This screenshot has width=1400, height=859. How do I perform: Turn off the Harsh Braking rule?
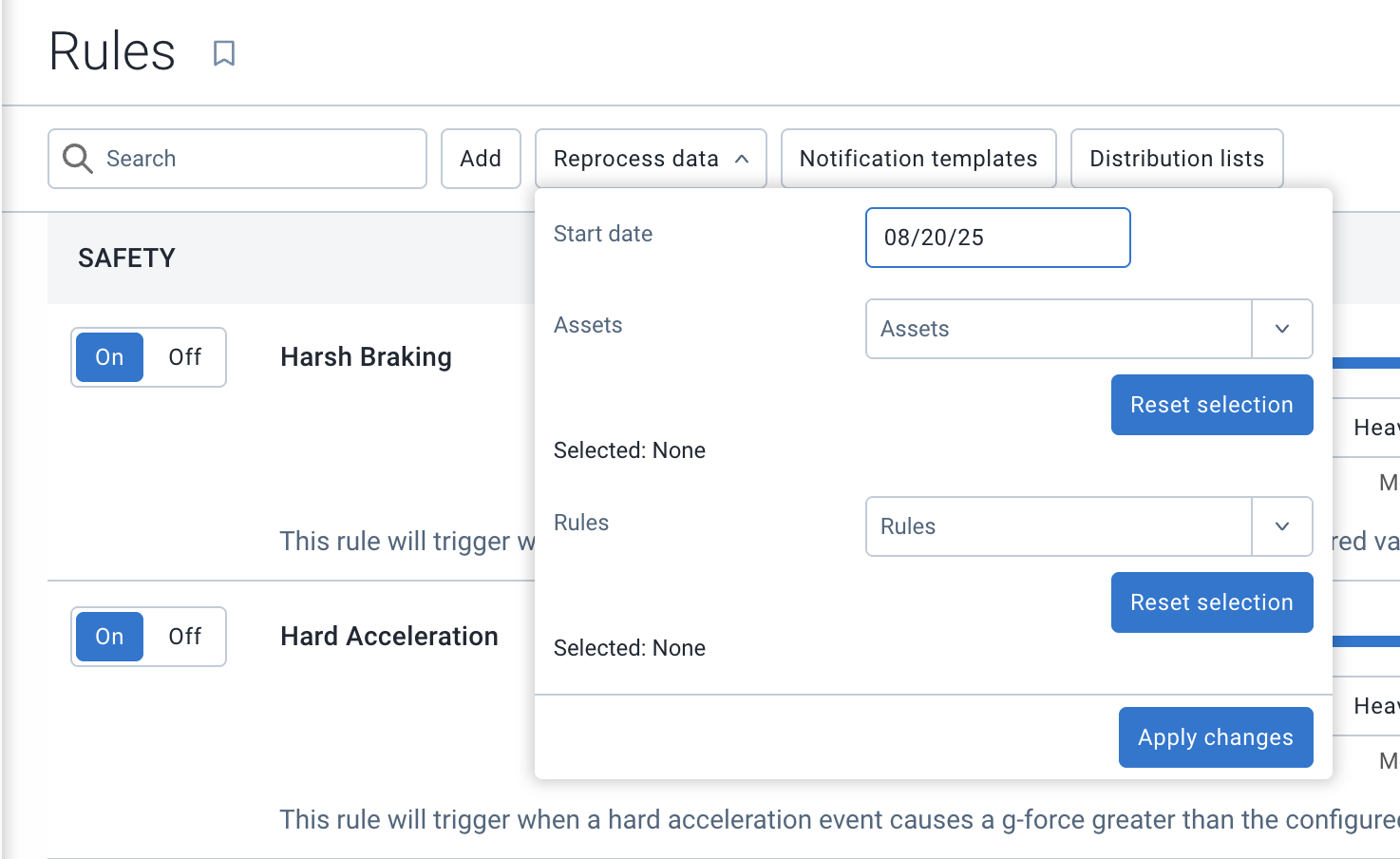(186, 356)
